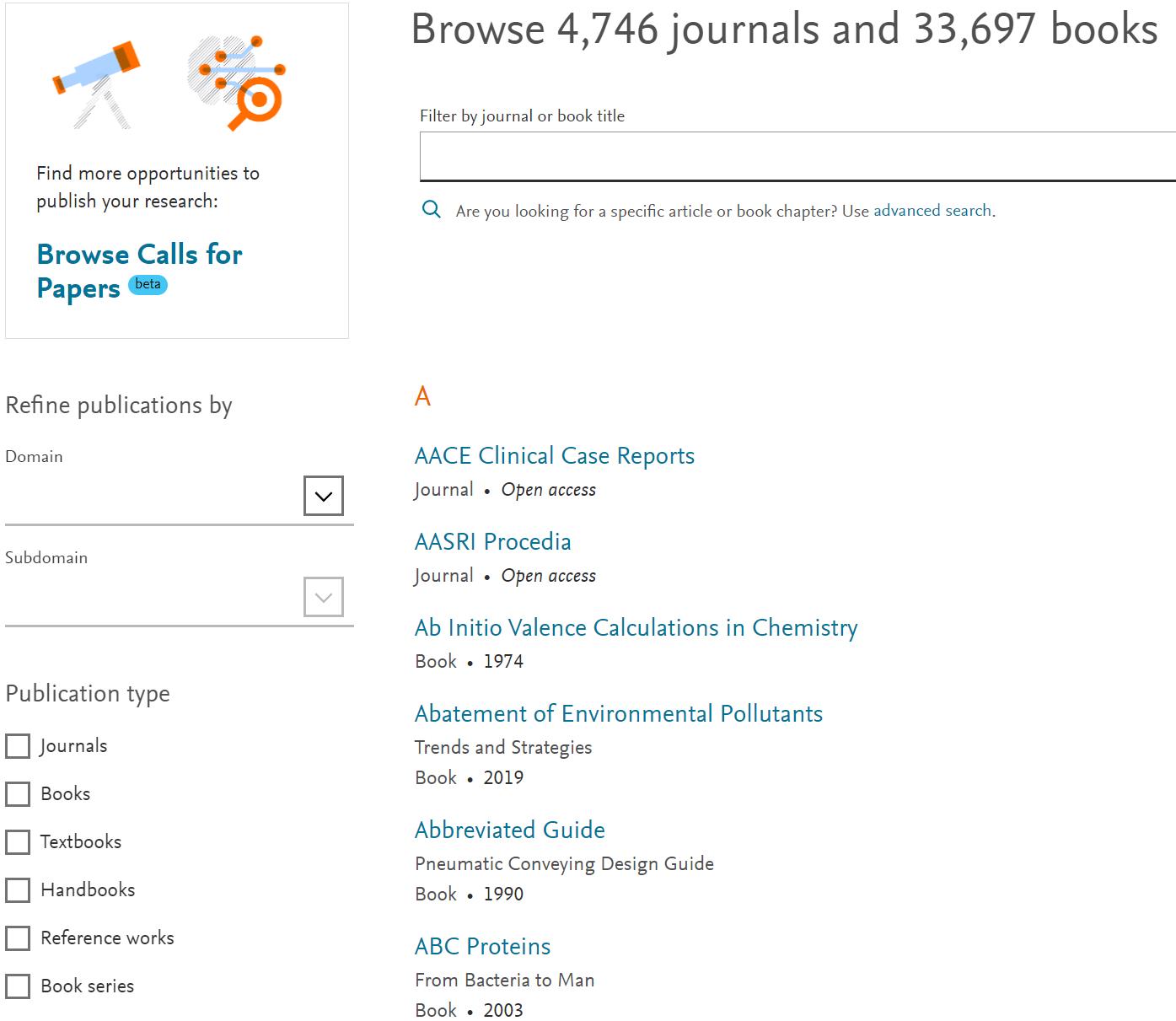1176x1021 pixels.
Task: Check the Textbooks filter
Action: tap(18, 842)
